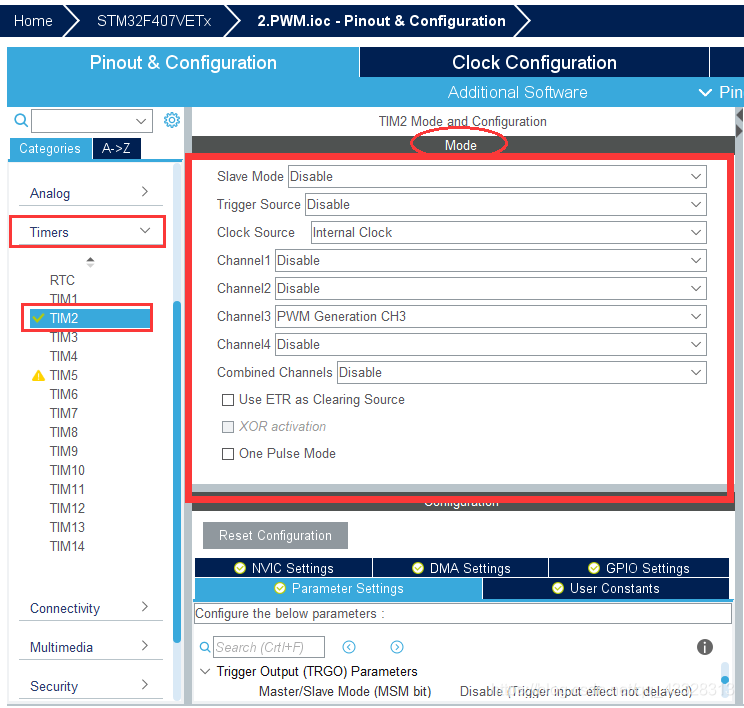The width and height of the screenshot is (744, 708).
Task: Click the TIM5 warning triangle icon
Action: coord(38,376)
